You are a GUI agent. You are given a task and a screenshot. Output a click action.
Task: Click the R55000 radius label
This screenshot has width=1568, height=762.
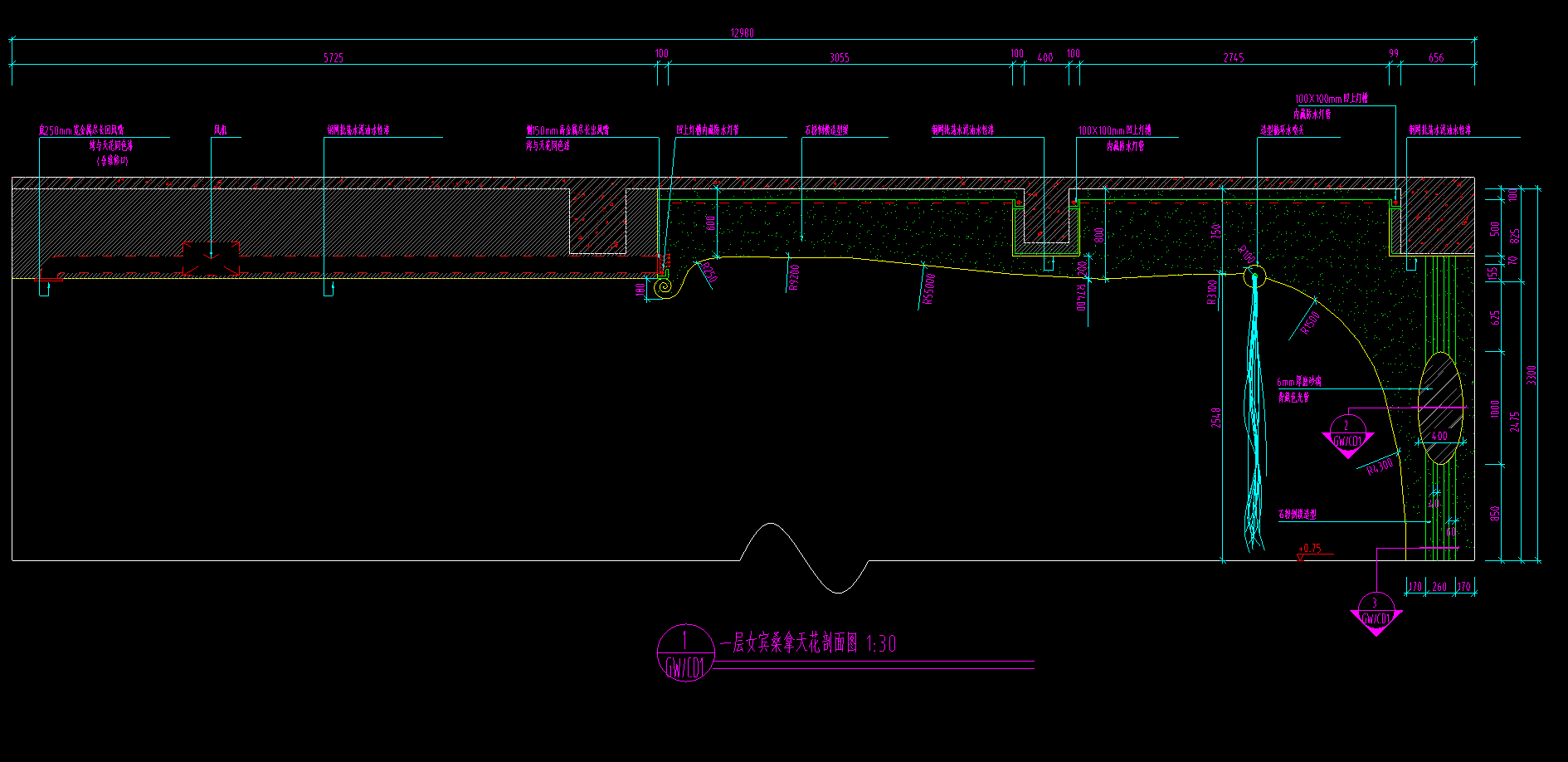[x=929, y=290]
